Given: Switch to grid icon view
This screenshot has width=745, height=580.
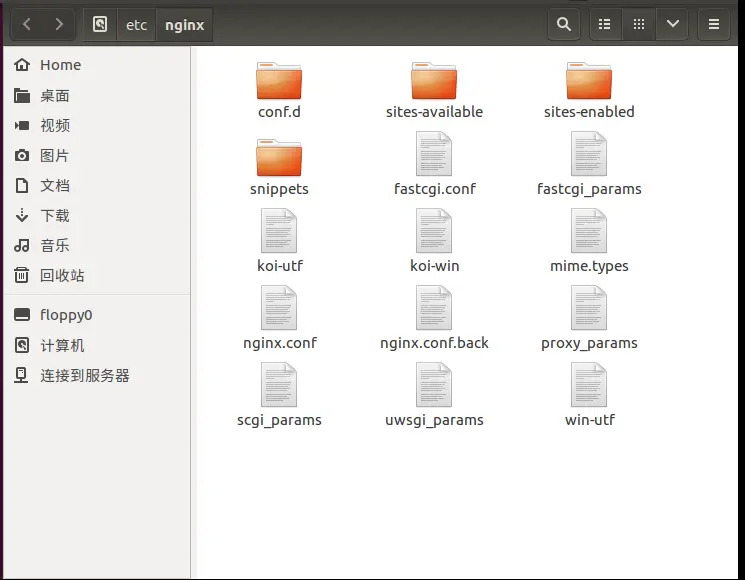Looking at the screenshot, I should 639,24.
